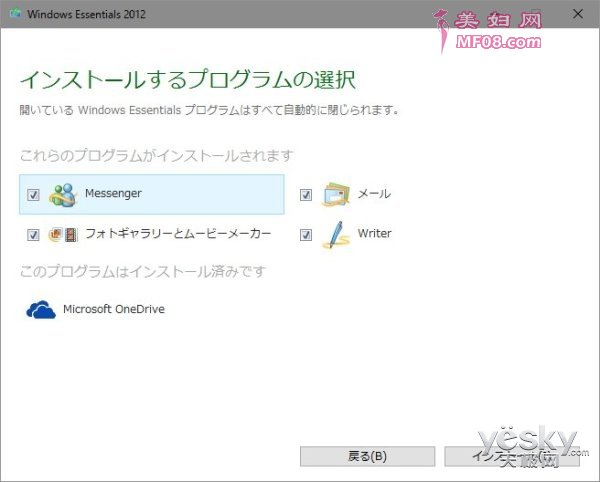Click the メール envelope icon
This screenshot has width=600, height=482.
(x=336, y=195)
